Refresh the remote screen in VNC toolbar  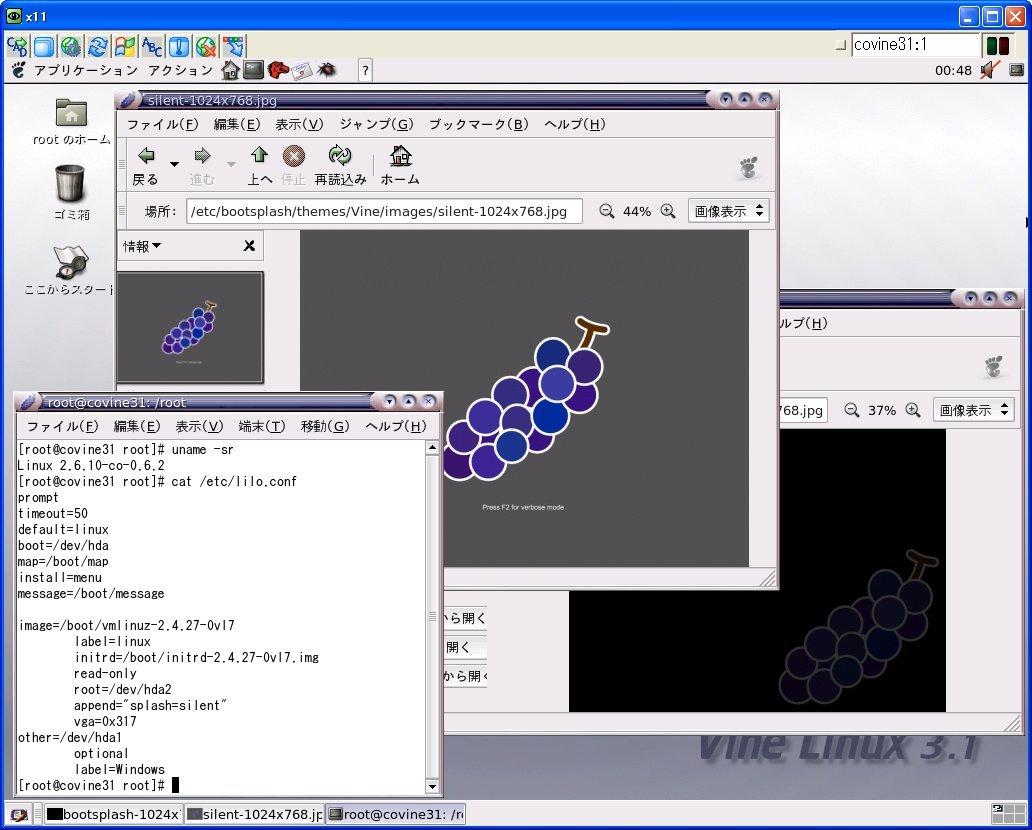(98, 46)
